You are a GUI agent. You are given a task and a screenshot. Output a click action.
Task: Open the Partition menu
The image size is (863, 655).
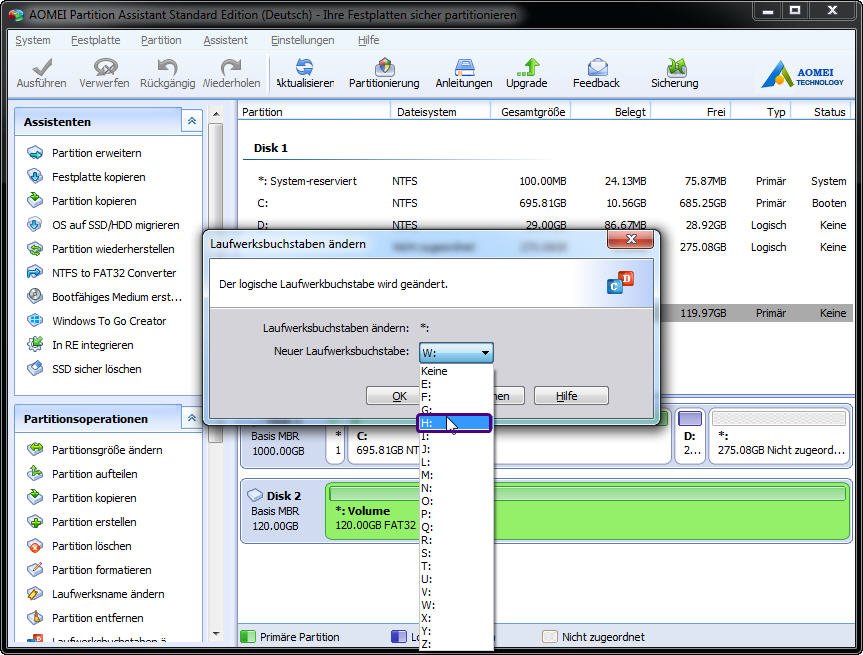pyautogui.click(x=161, y=40)
